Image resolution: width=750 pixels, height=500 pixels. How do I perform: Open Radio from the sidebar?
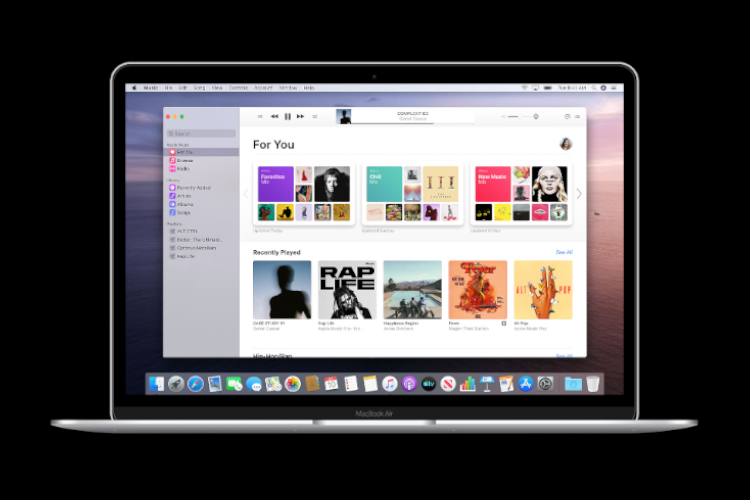point(184,167)
